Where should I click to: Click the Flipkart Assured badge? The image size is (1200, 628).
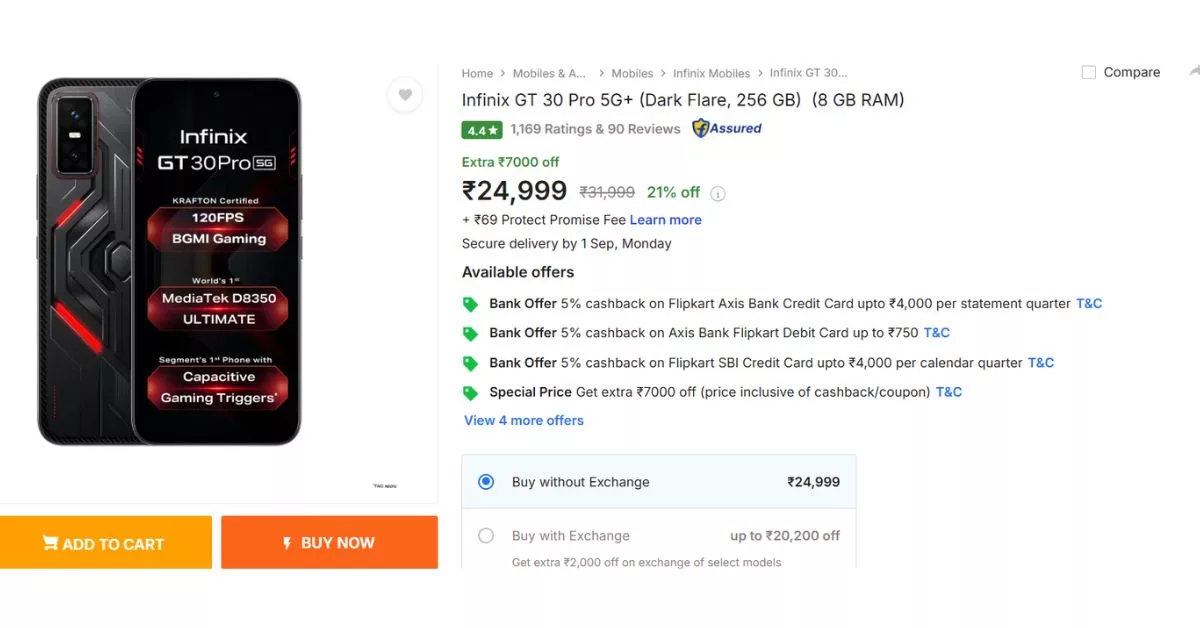click(x=727, y=129)
